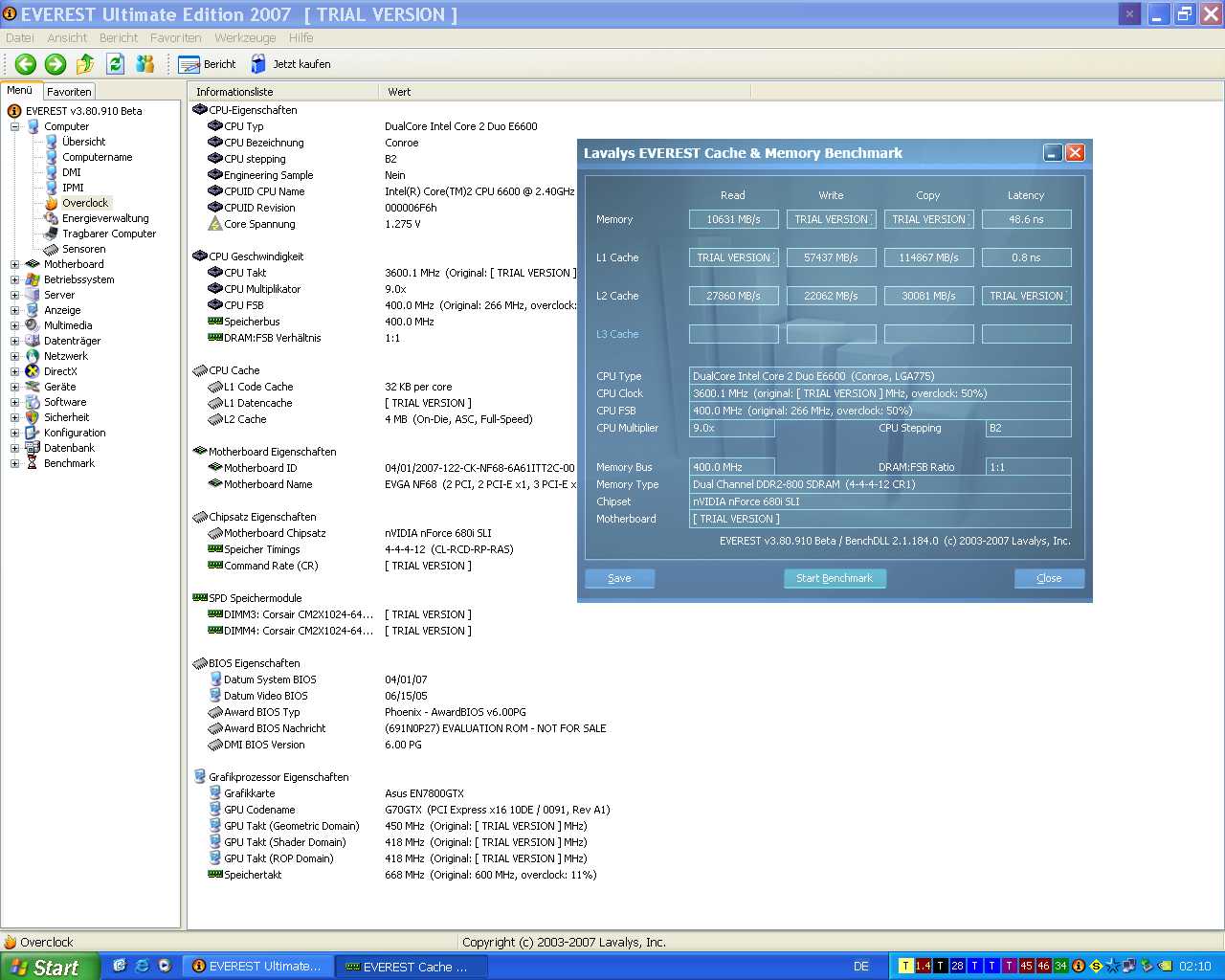Click the Sicherheit shield icon in tree
The width and height of the screenshot is (1225, 980).
coord(33,417)
